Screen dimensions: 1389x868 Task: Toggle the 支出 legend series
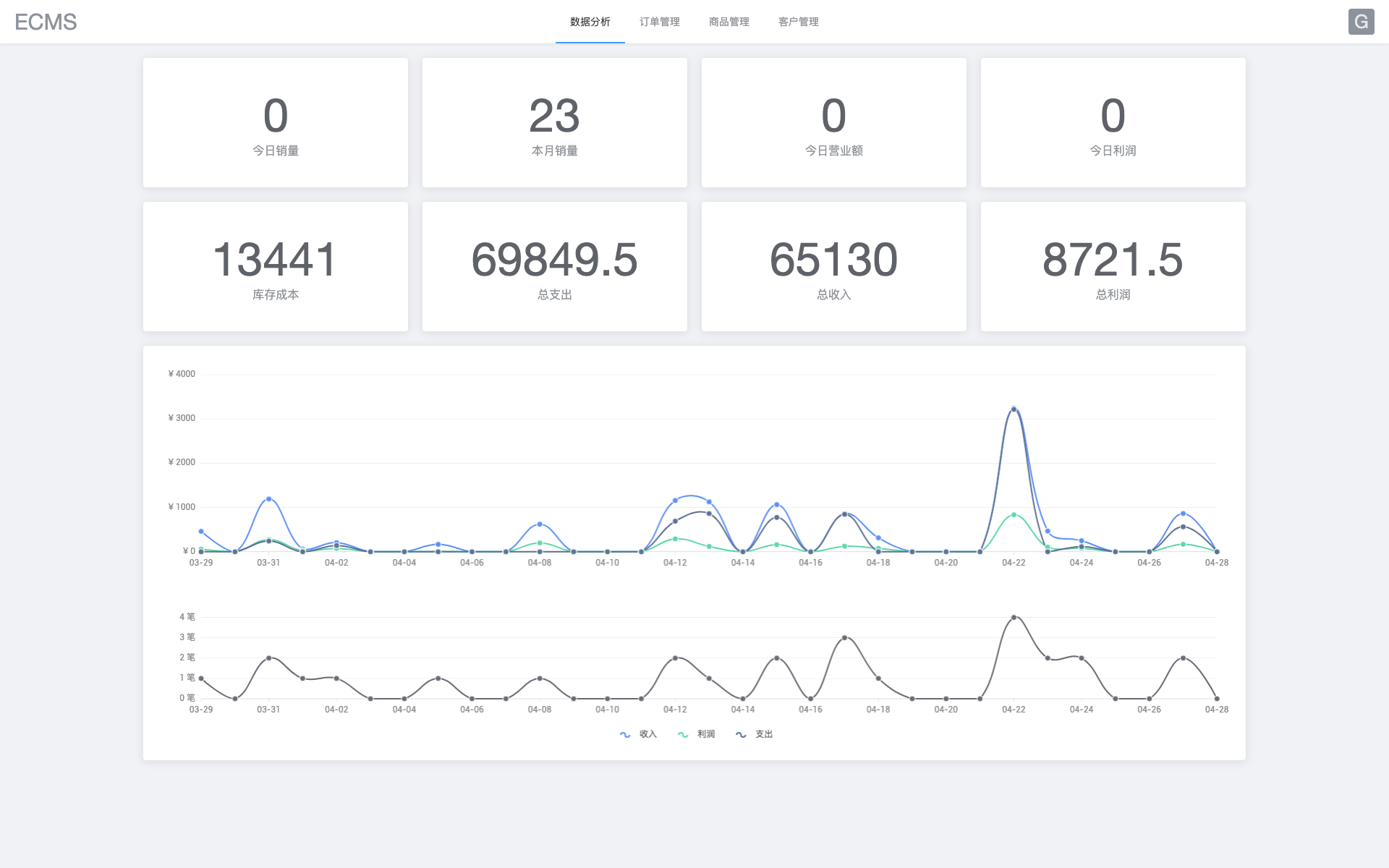763,734
